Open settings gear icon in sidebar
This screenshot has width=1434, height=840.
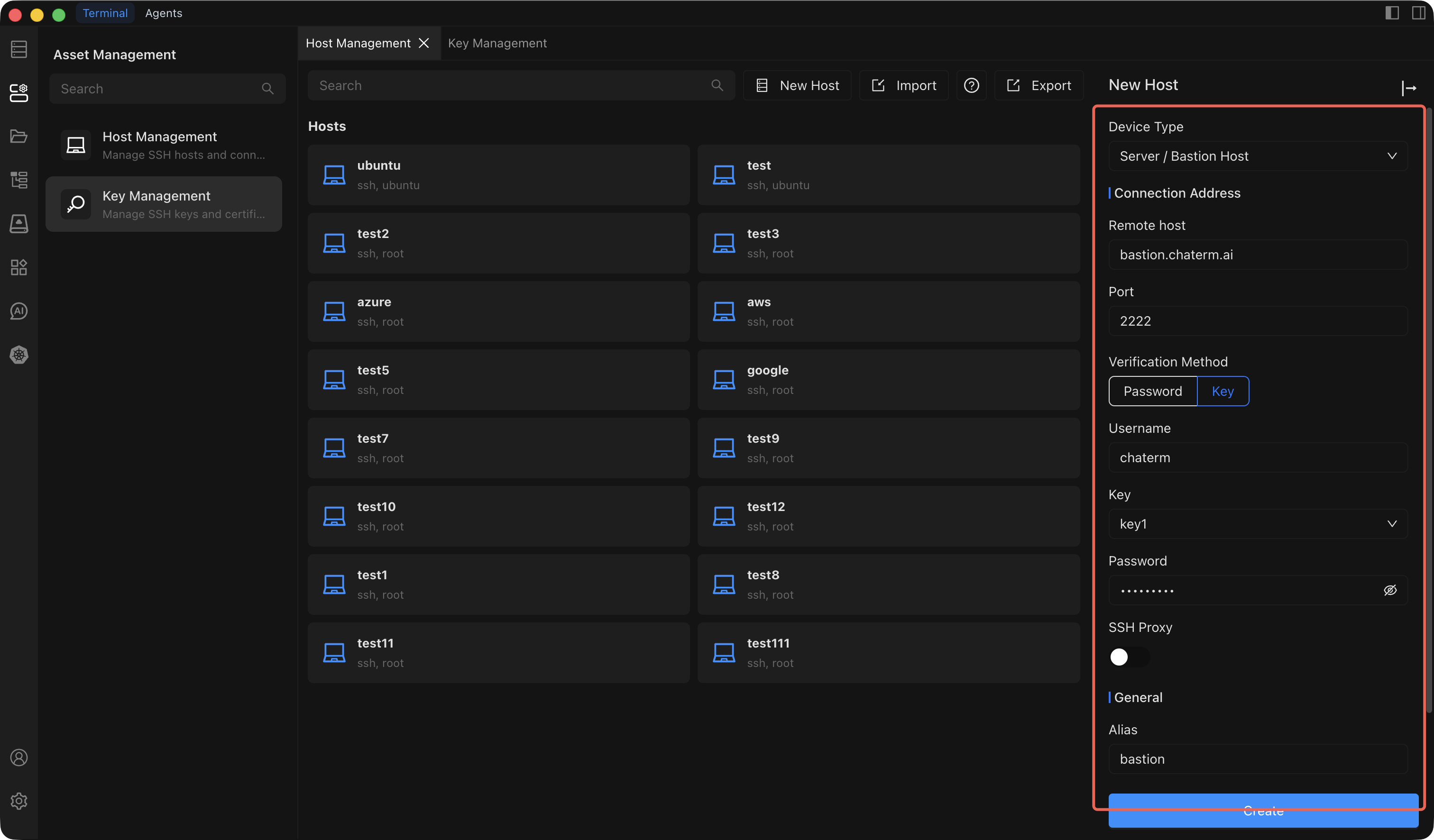pos(19,801)
